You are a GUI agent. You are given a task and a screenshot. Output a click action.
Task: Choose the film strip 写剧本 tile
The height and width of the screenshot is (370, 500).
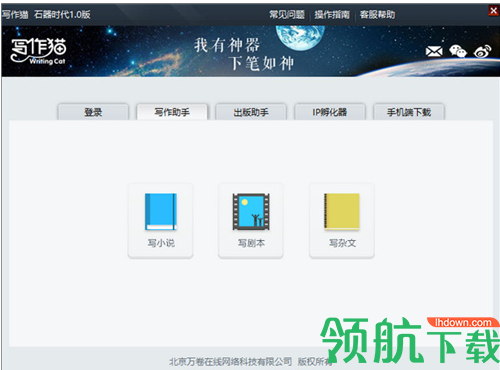251,220
